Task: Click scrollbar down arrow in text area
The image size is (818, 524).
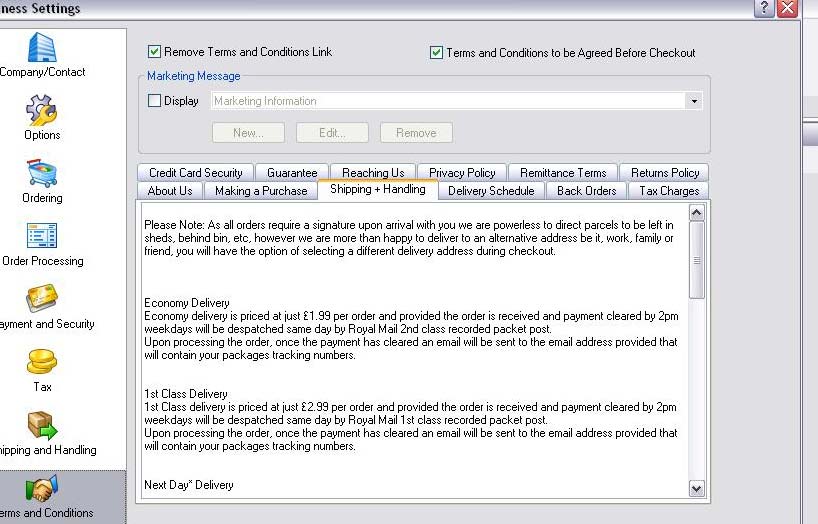Action: pos(697,489)
